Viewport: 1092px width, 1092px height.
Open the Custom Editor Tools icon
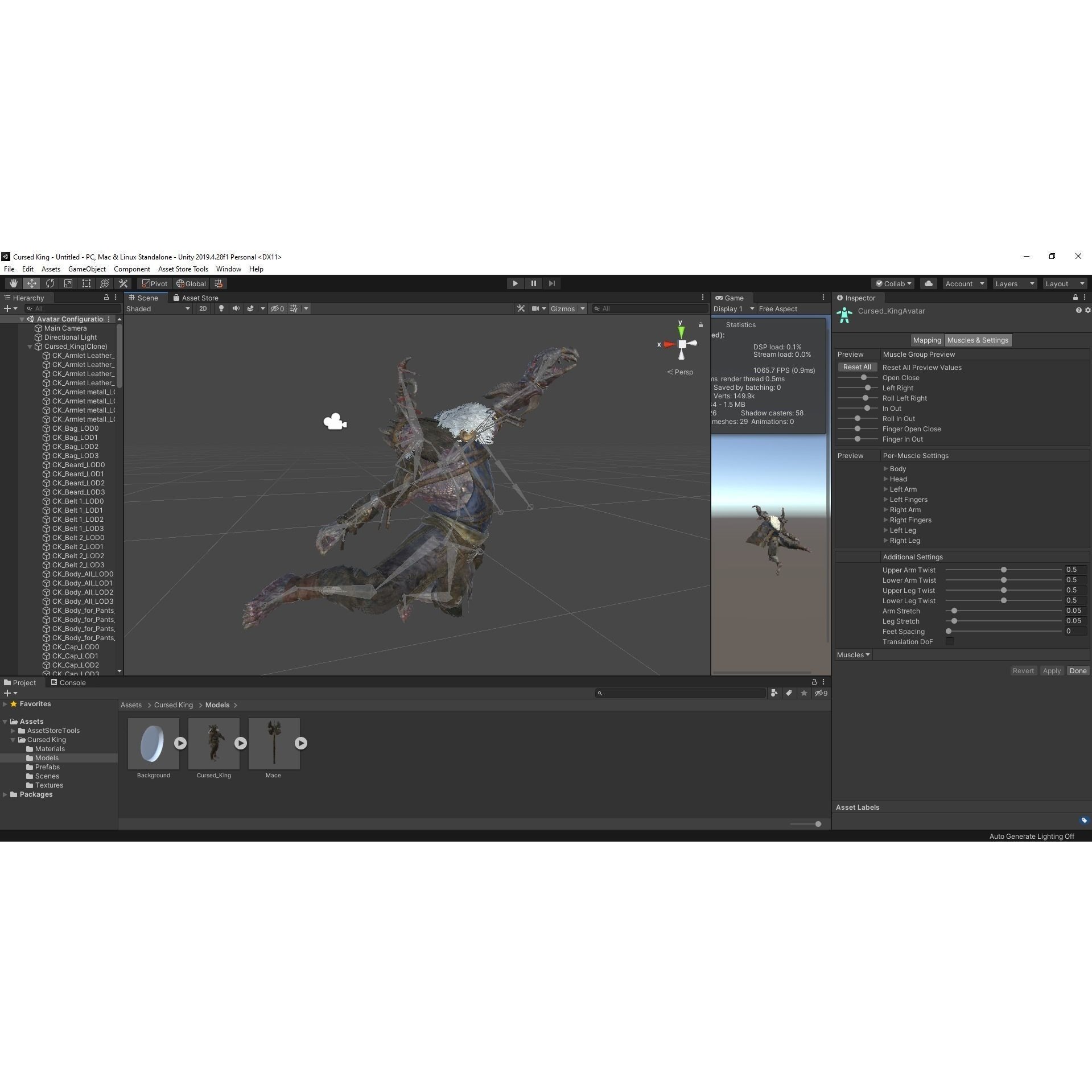coord(123,283)
